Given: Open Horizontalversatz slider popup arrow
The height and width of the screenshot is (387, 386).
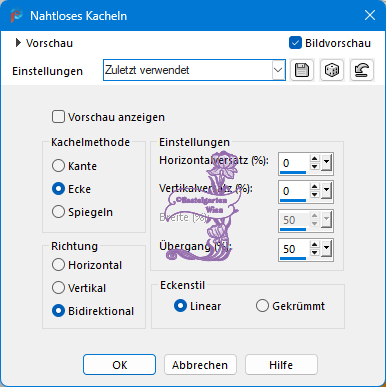Looking at the screenshot, I should 327,163.
